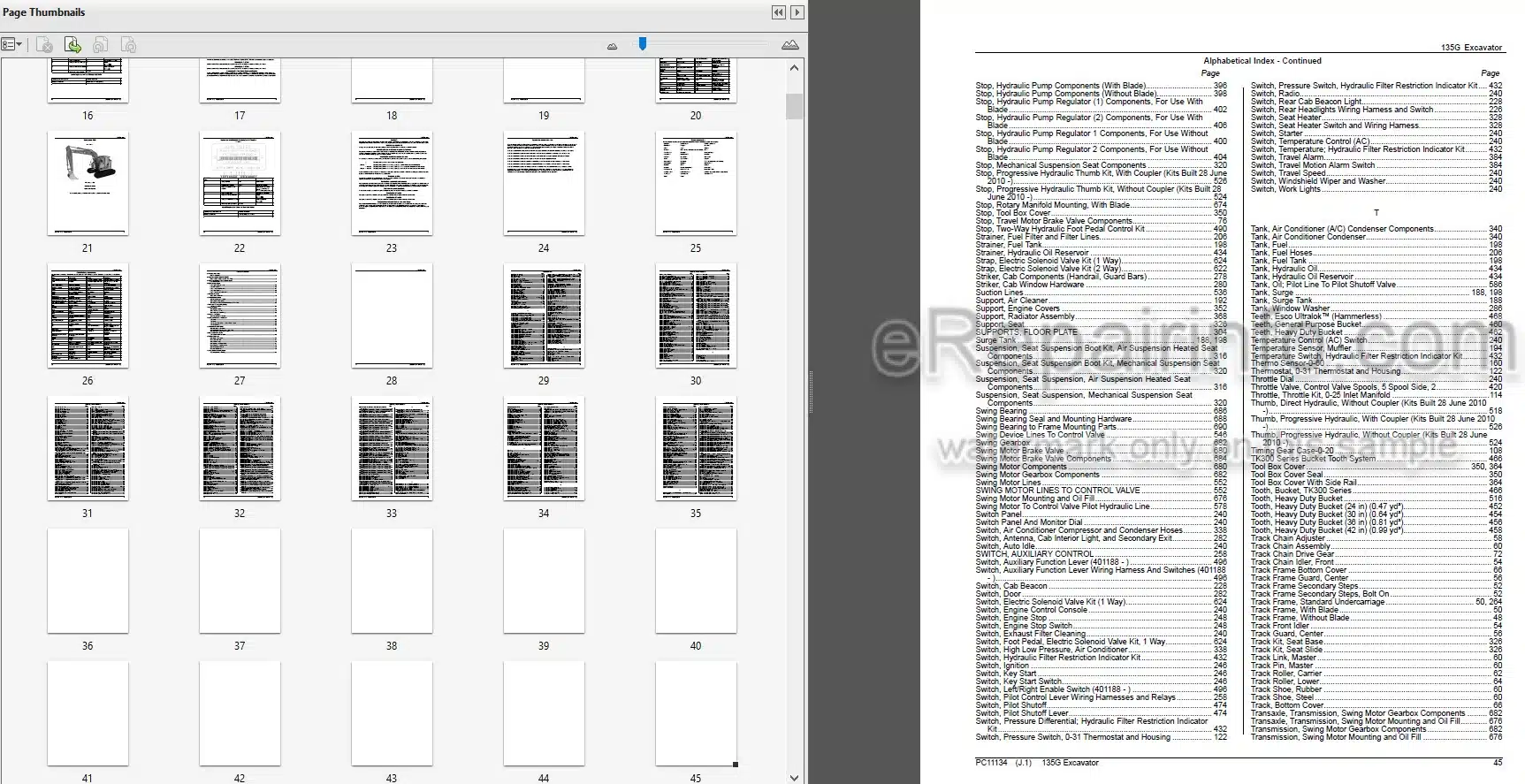Click the rotate pages counterclockwise icon
1525x784 pixels.
[101, 45]
